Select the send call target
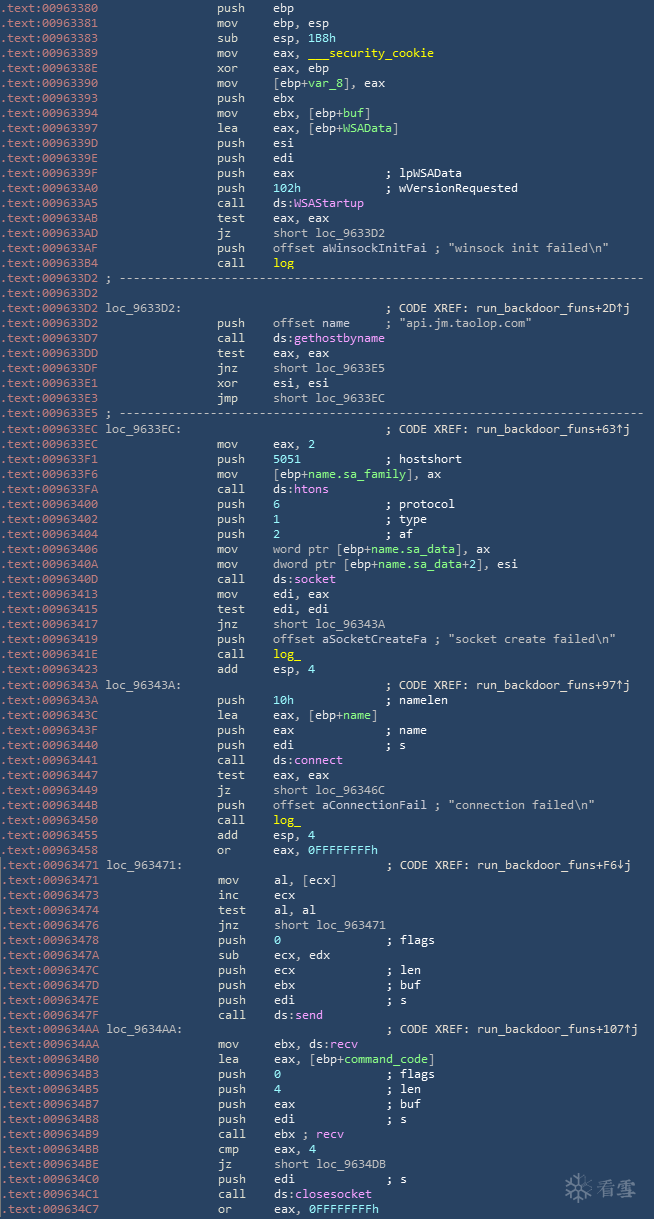Screen dimensions: 654x1219 [x=311, y=1015]
